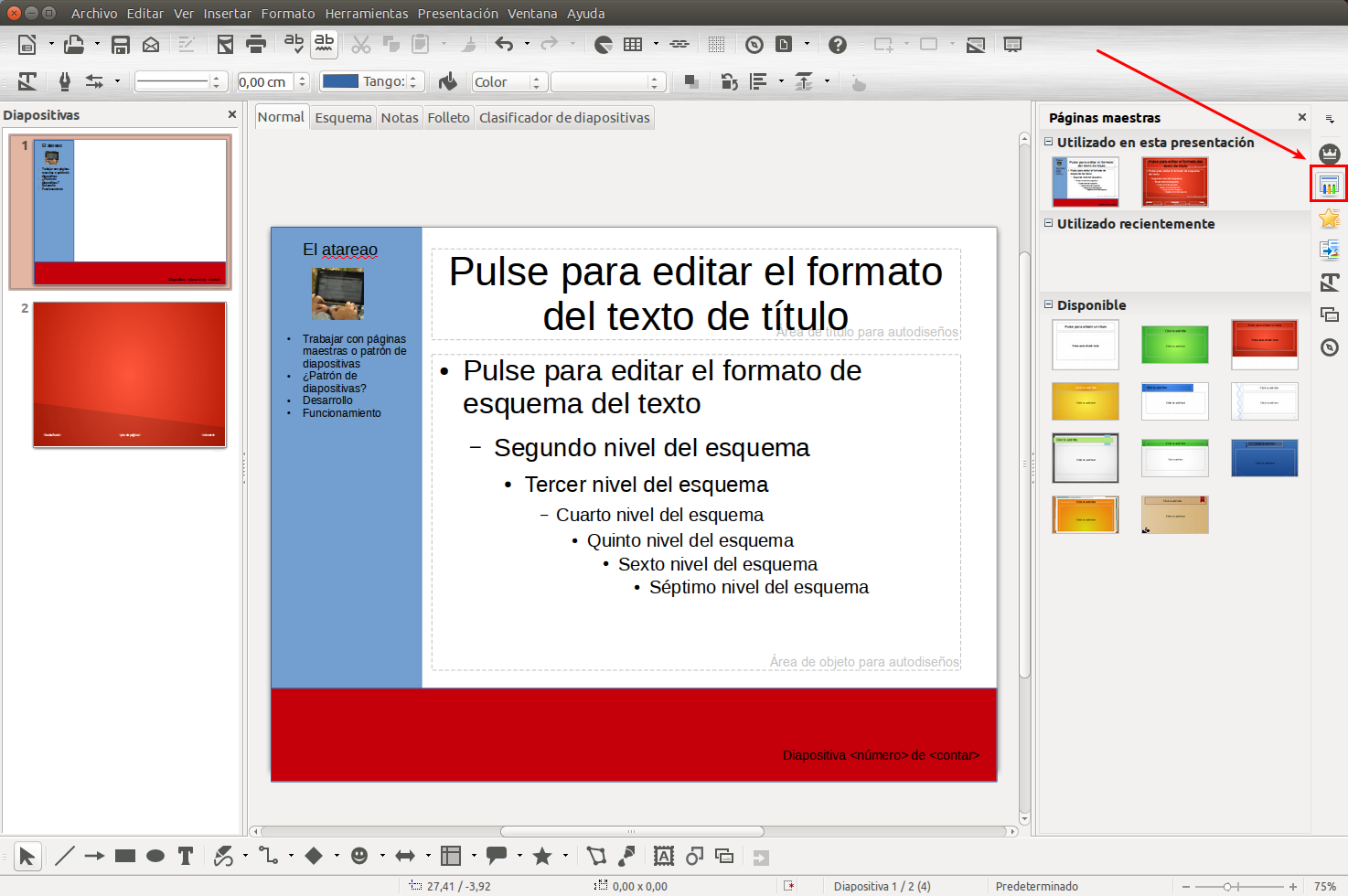
Task: Apply the green master page thumbnail
Action: [1174, 345]
